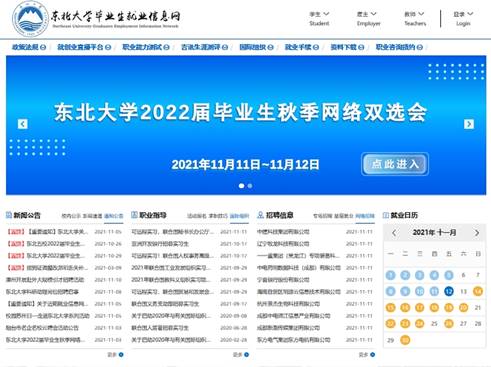Click the 就业日历 calendar icon
Screen dimensions: 491x367
[386, 215]
